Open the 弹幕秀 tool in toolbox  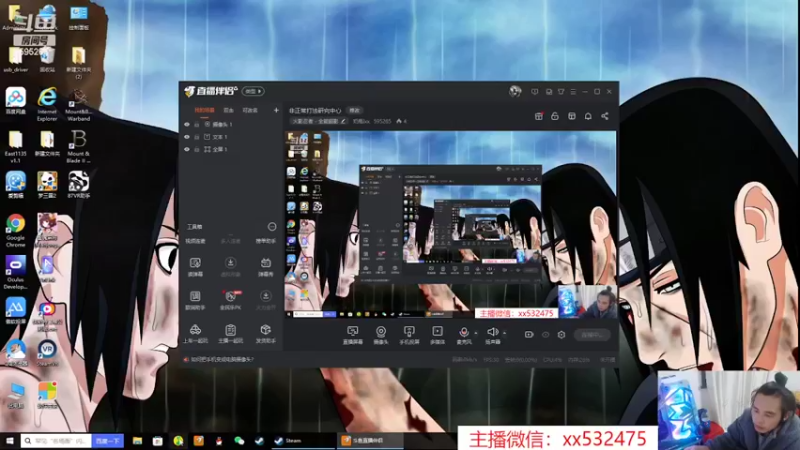tap(266, 267)
